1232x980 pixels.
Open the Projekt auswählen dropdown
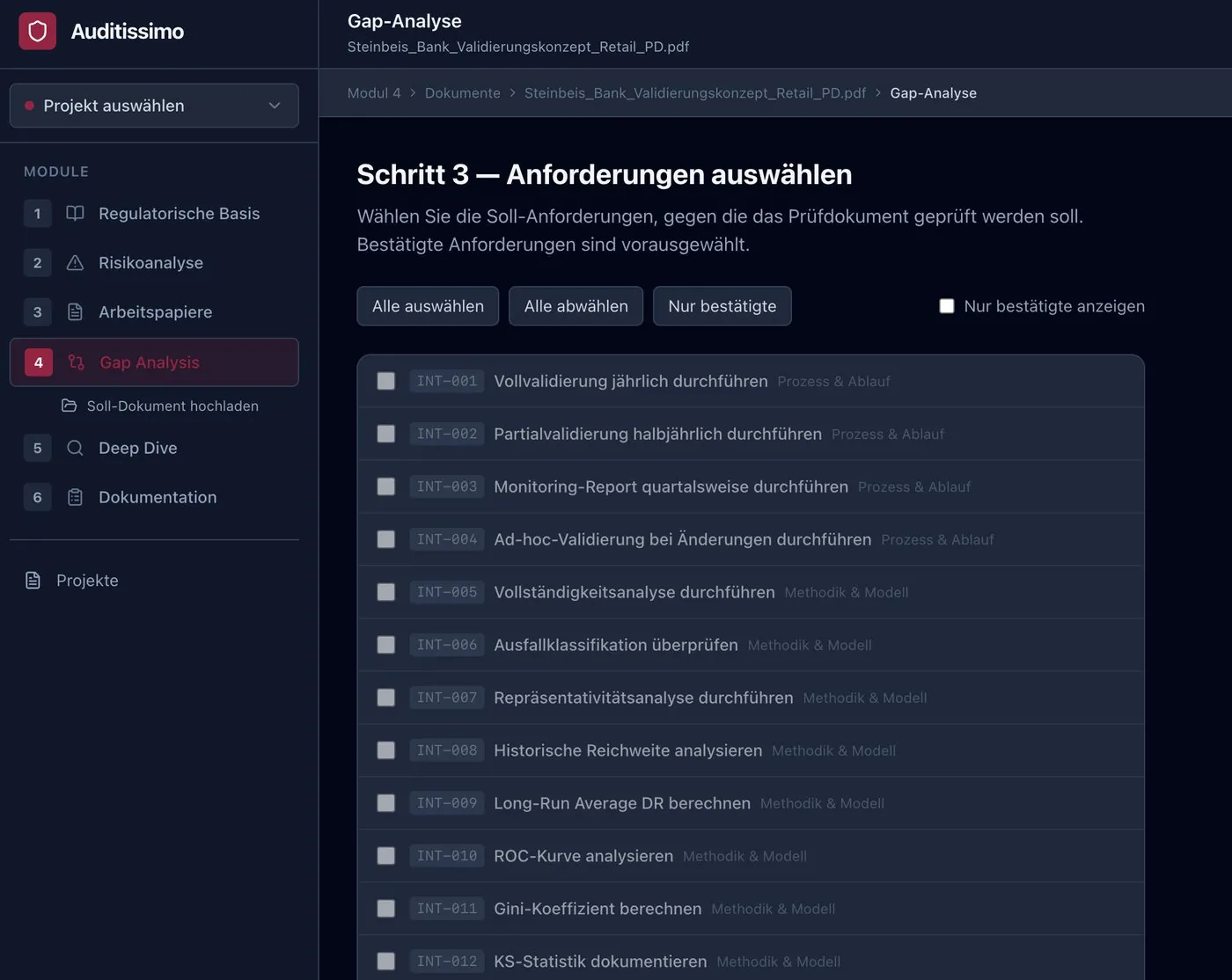[154, 106]
